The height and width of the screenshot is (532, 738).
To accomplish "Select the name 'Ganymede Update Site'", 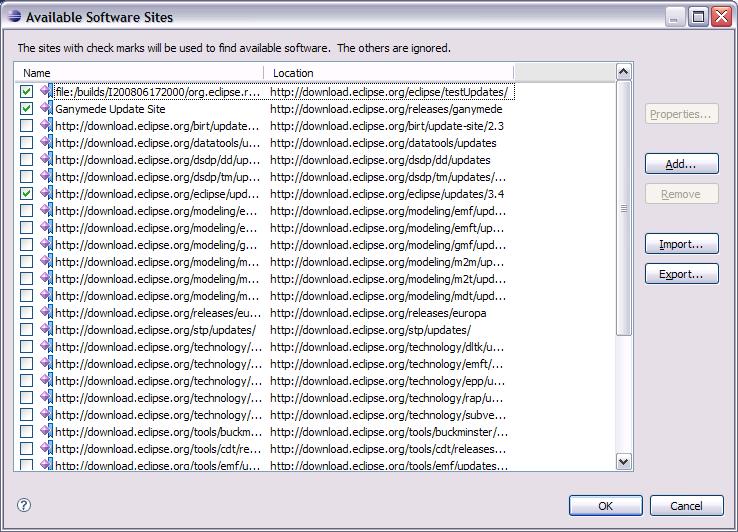I will point(110,109).
